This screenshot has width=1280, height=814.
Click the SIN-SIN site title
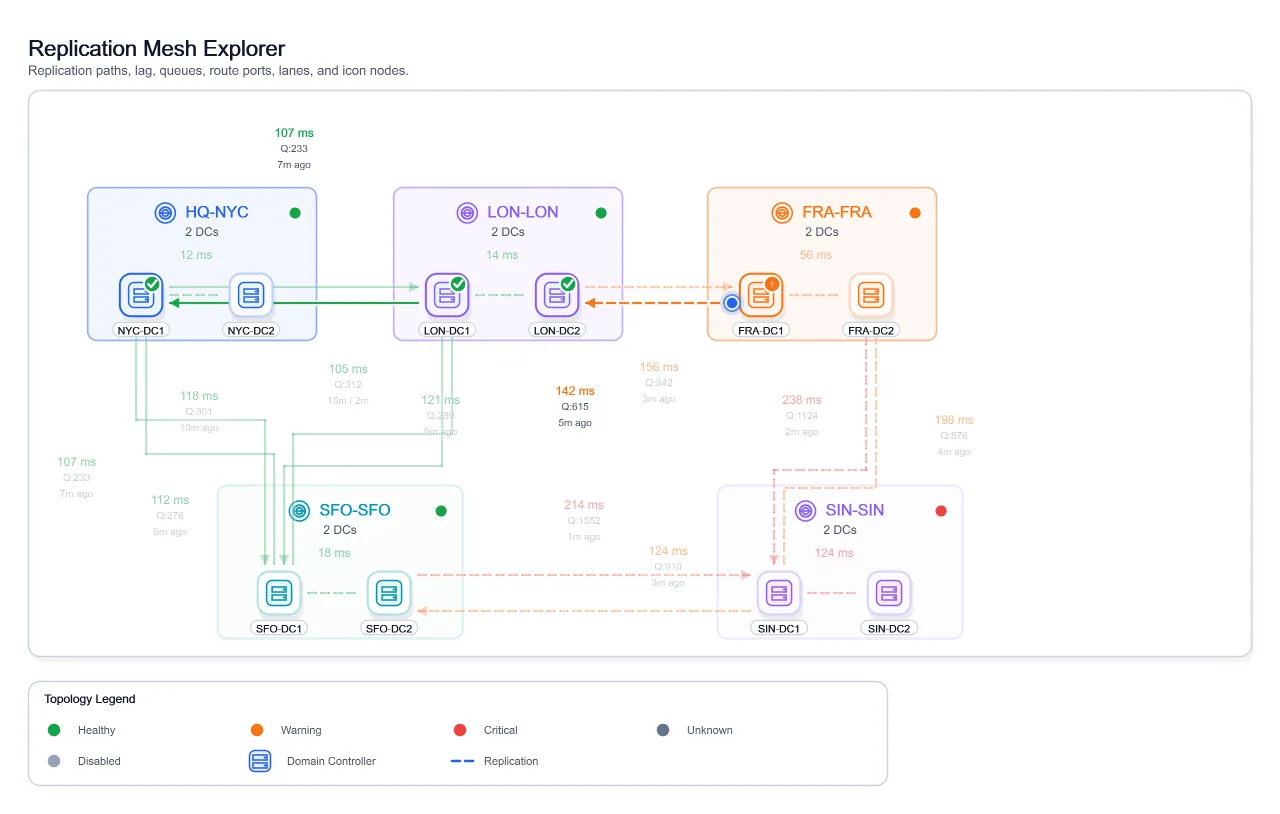[x=855, y=510]
